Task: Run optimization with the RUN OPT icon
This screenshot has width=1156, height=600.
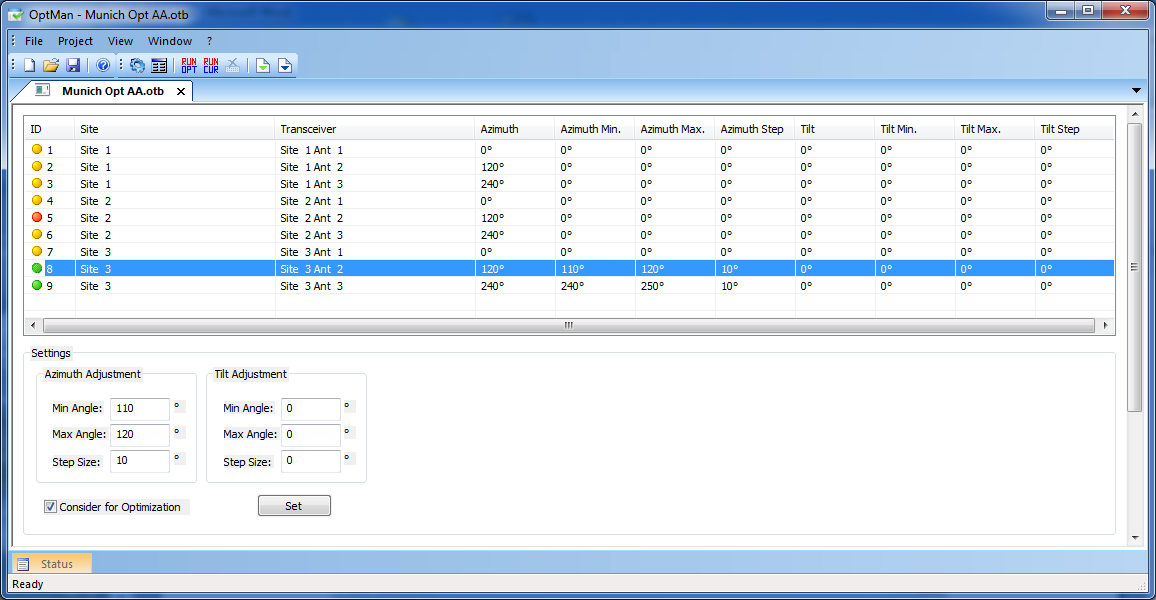Action: click(189, 66)
